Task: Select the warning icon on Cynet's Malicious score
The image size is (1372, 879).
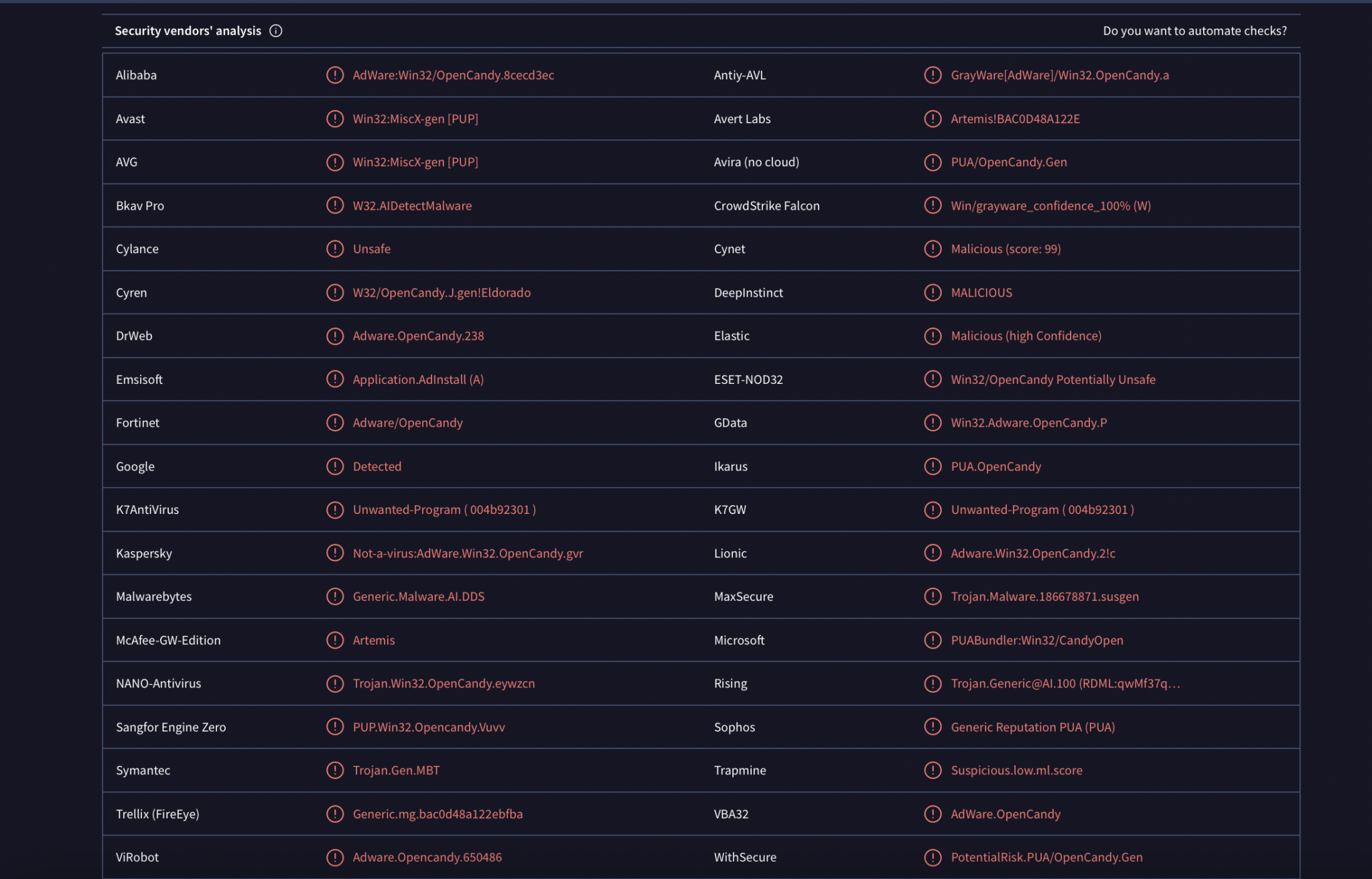Action: pyautogui.click(x=932, y=249)
